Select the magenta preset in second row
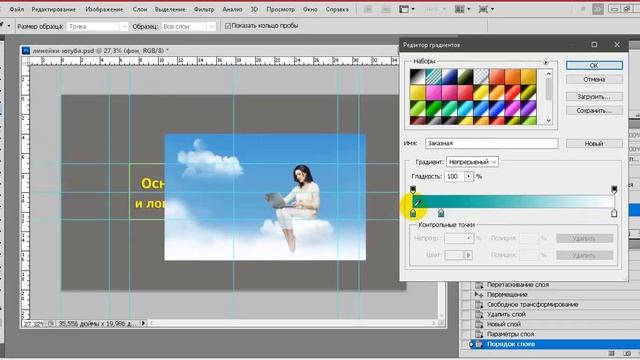This screenshot has width=640, height=360. 433,93
